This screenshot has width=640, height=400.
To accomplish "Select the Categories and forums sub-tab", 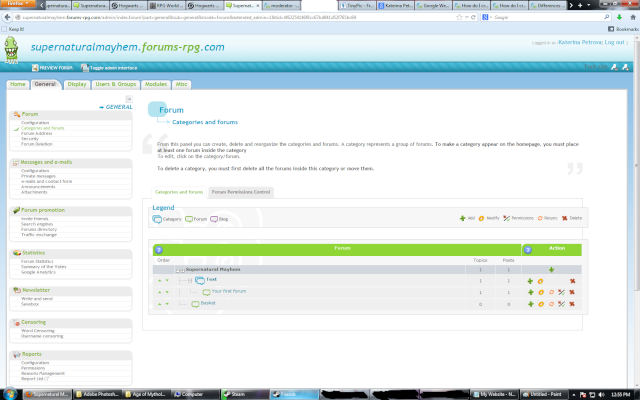I will pyautogui.click(x=179, y=192).
